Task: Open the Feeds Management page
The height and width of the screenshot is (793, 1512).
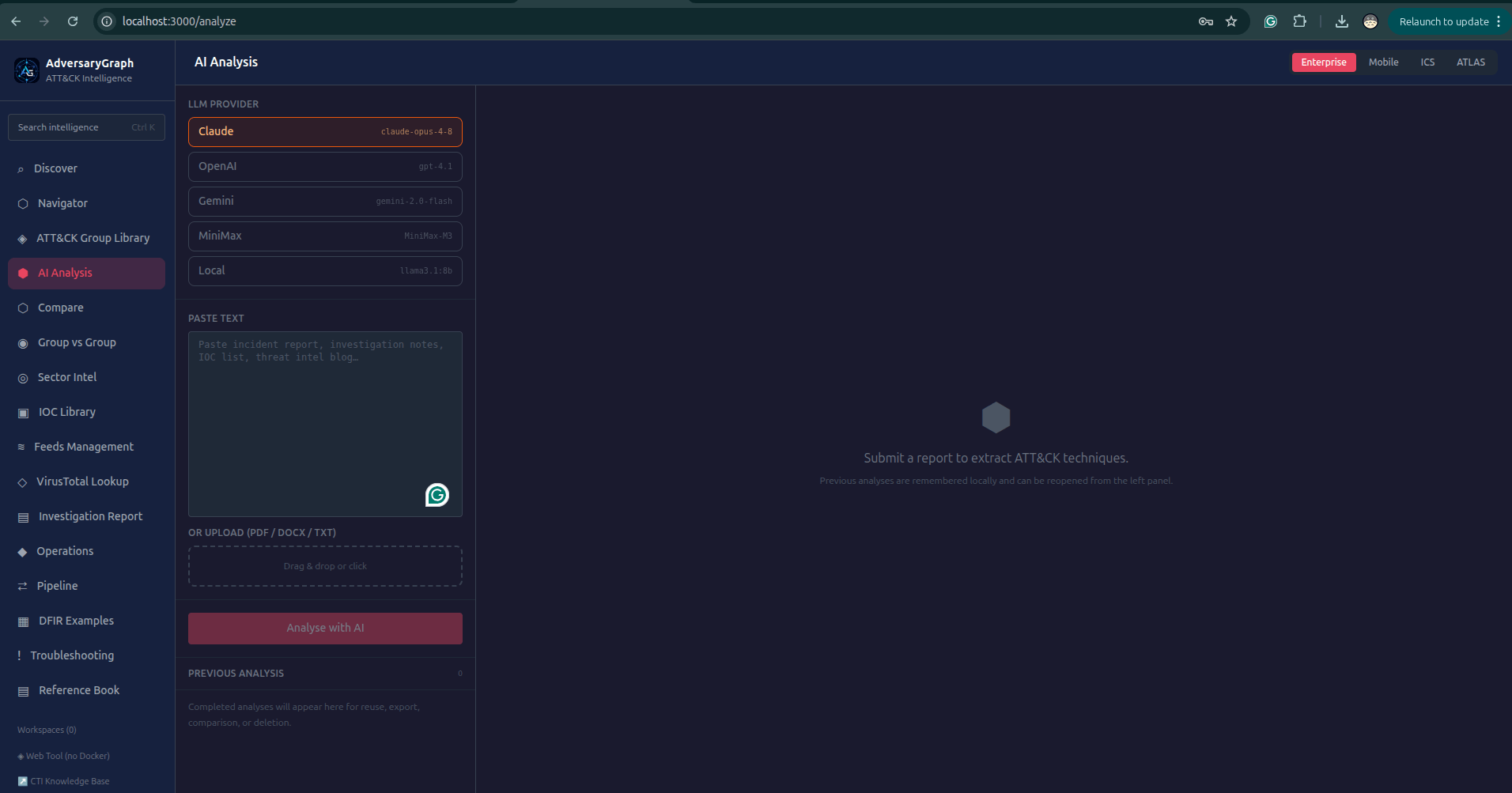Action: (x=86, y=447)
